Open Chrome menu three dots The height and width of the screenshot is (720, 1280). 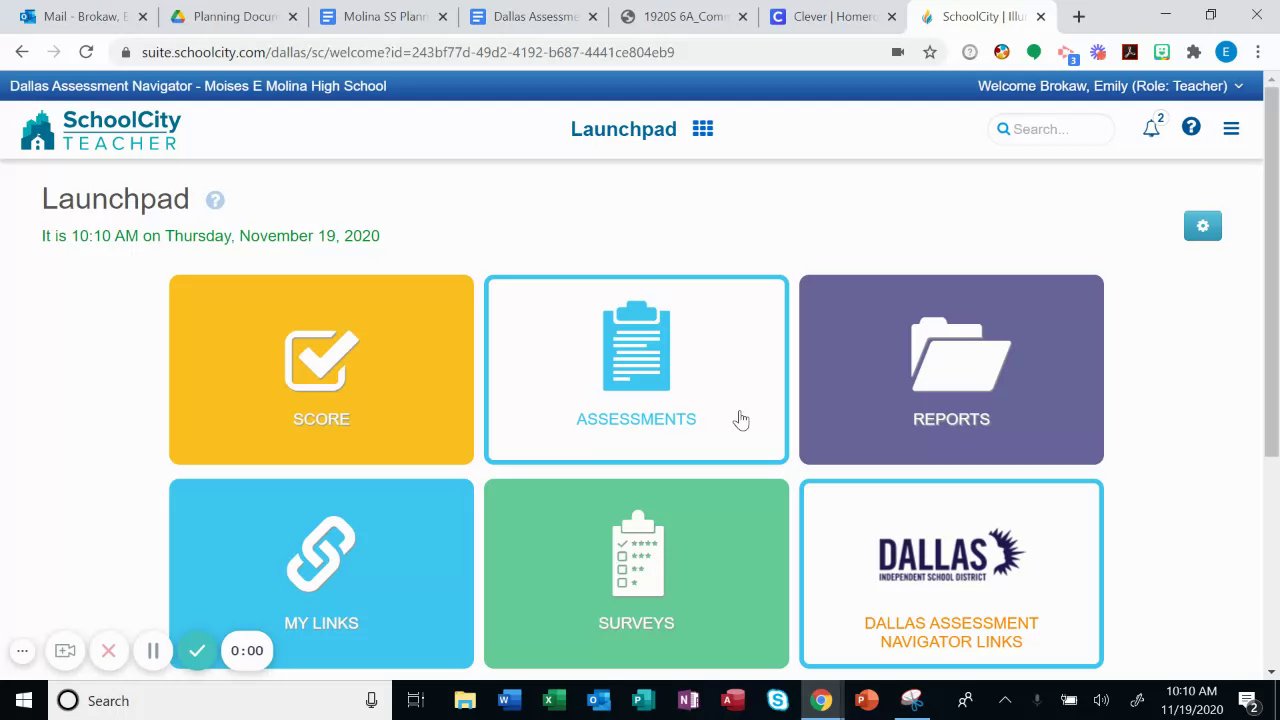[x=1257, y=52]
